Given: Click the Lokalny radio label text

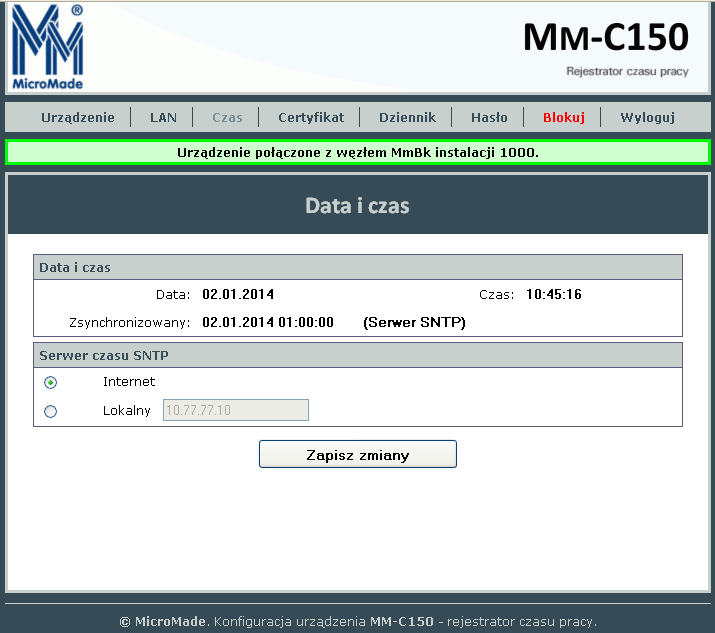Looking at the screenshot, I should point(126,410).
